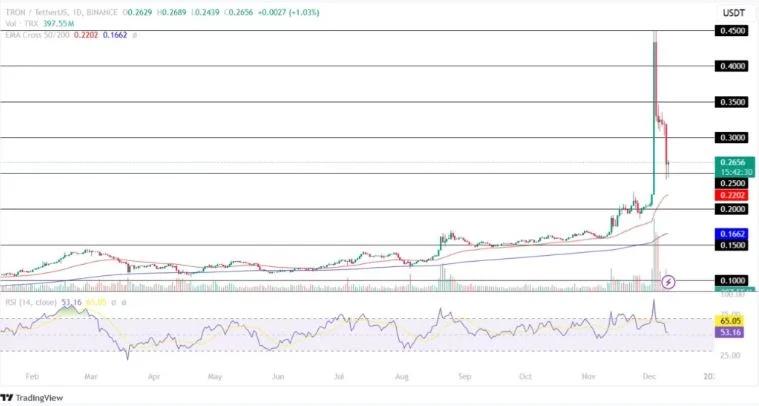This screenshot has height=406, width=759.
Task: Click the Dec date label
Action: (x=649, y=376)
